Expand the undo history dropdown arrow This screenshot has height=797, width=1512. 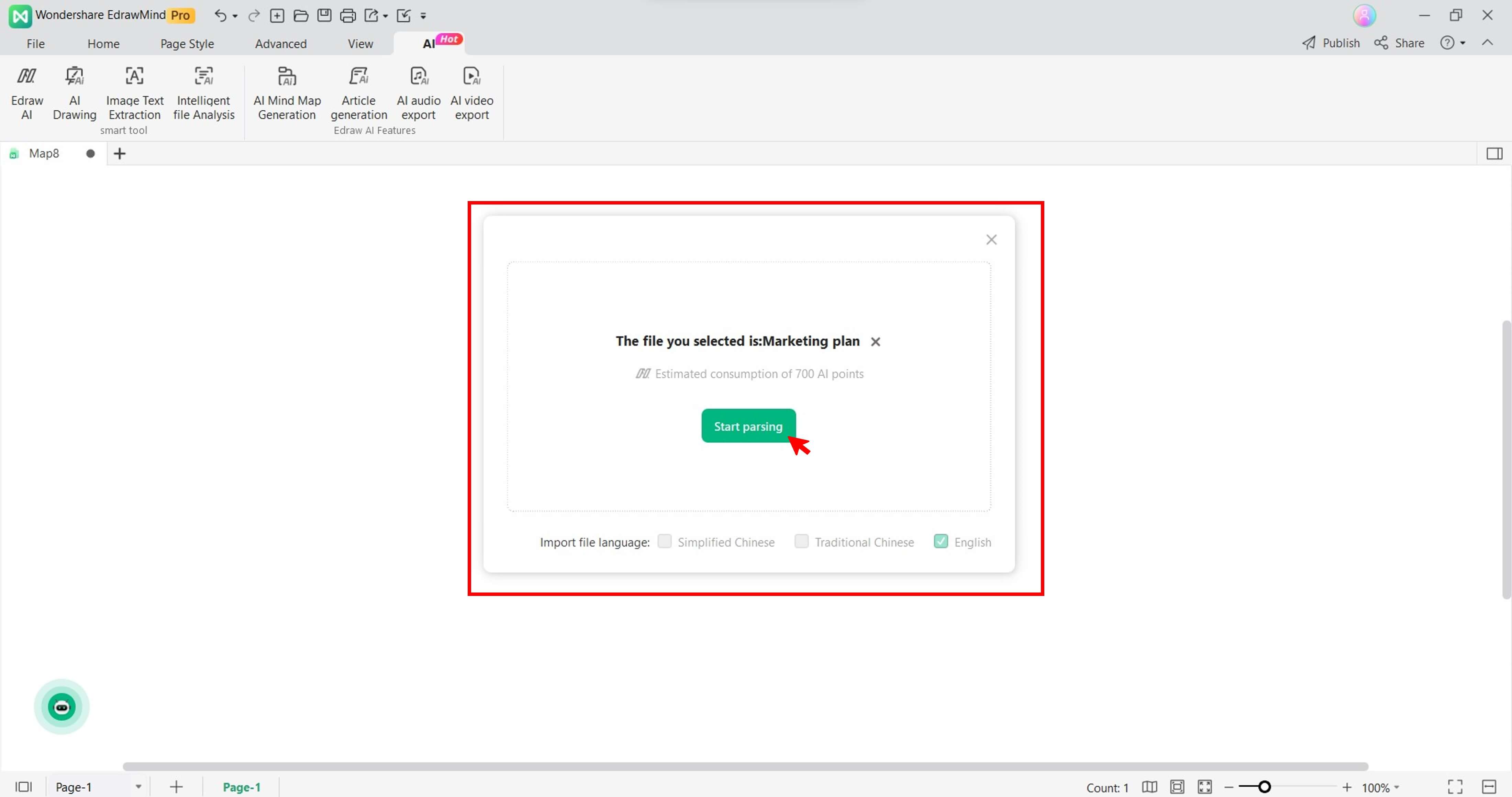pyautogui.click(x=235, y=16)
